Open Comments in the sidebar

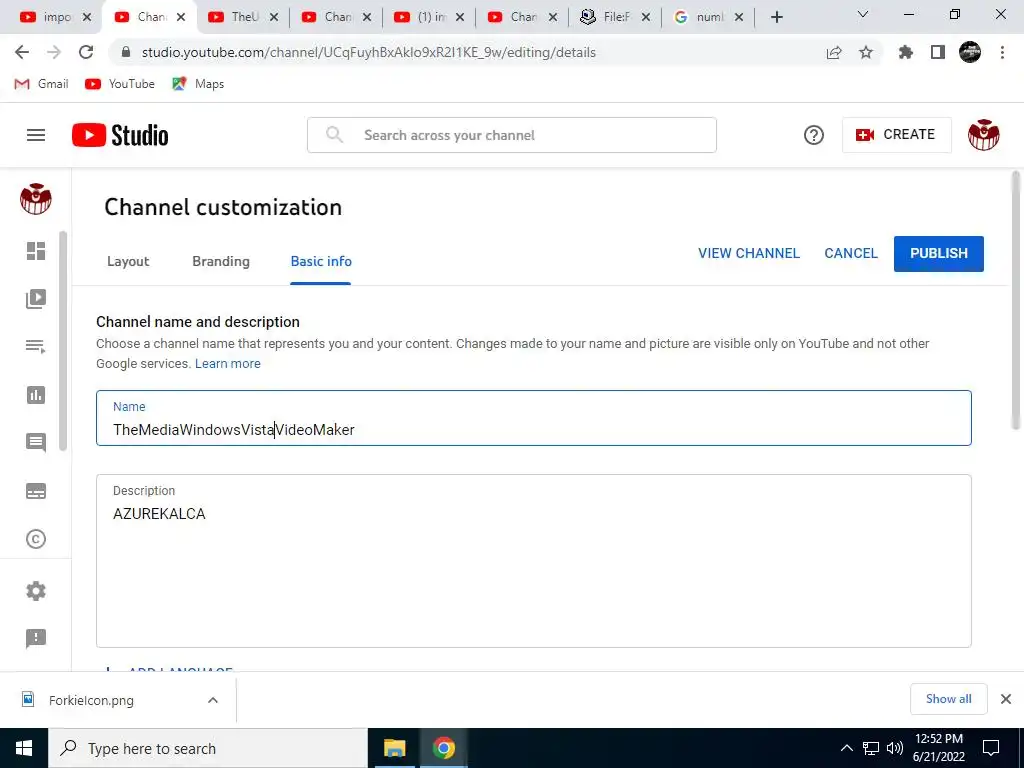pos(36,443)
